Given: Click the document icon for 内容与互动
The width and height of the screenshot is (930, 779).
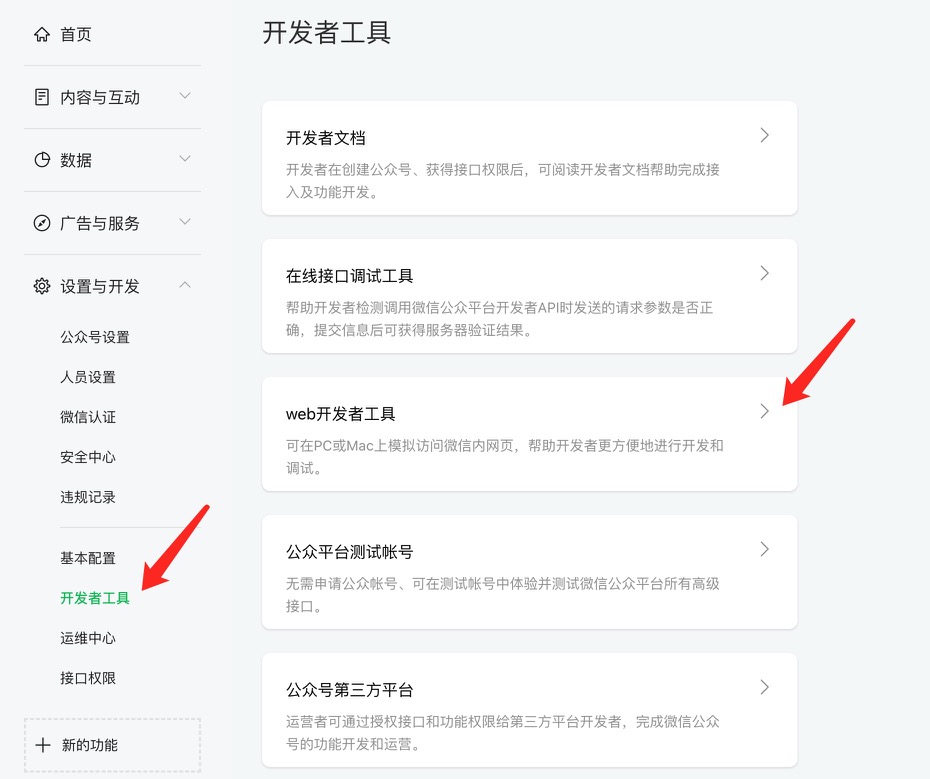Looking at the screenshot, I should click(x=42, y=97).
